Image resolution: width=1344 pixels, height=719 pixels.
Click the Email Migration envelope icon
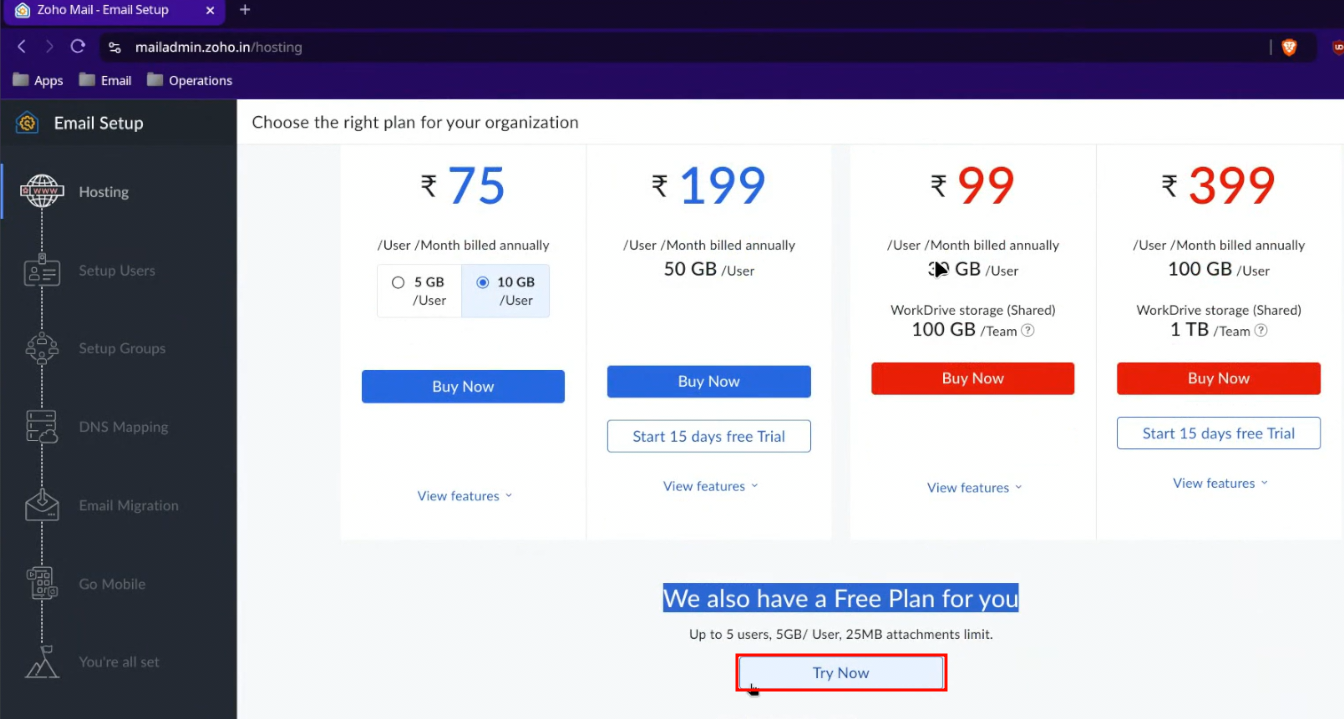point(42,505)
